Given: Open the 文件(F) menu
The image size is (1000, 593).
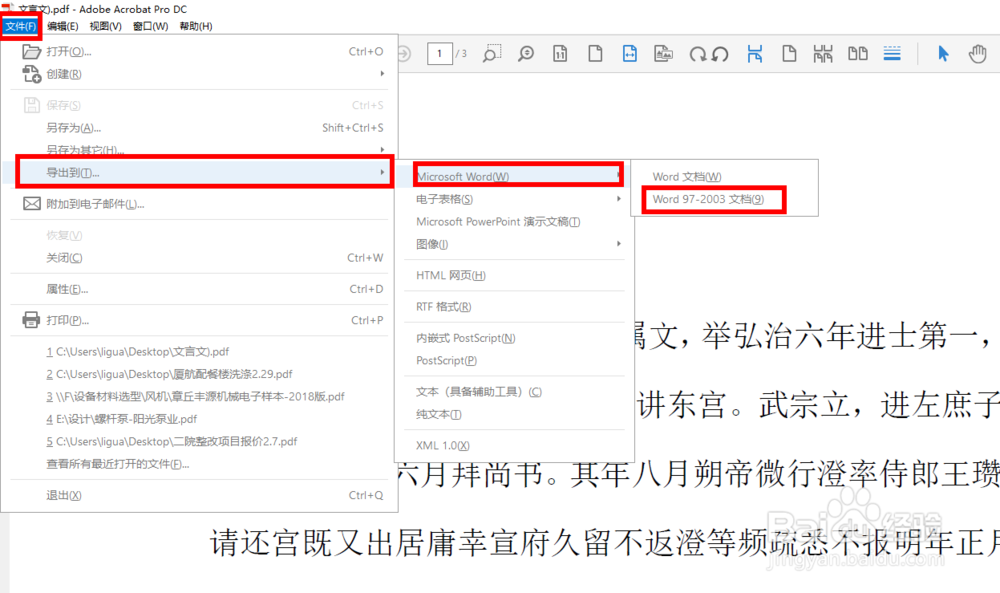Looking at the screenshot, I should pos(20,26).
